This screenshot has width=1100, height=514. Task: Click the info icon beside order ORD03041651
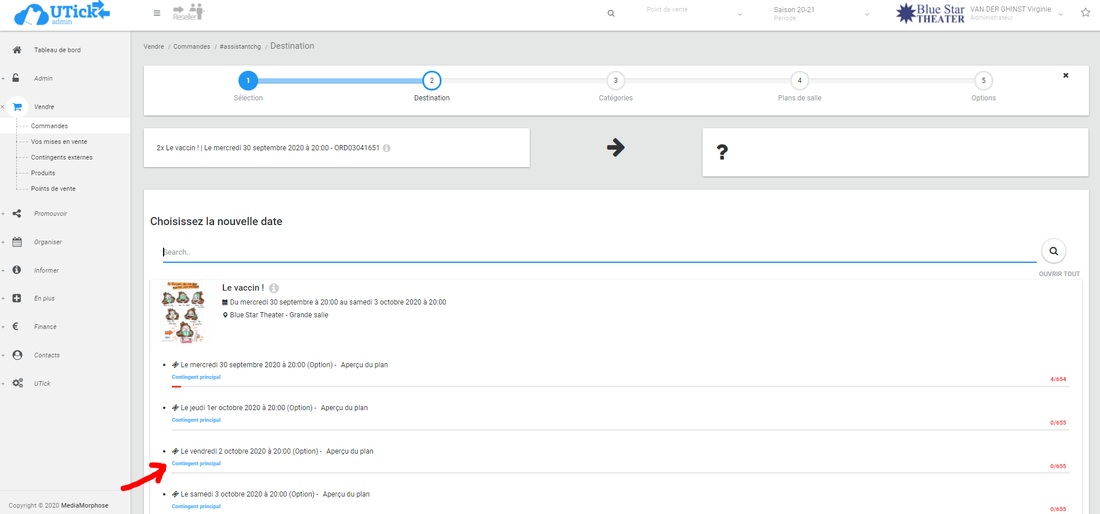coord(387,148)
